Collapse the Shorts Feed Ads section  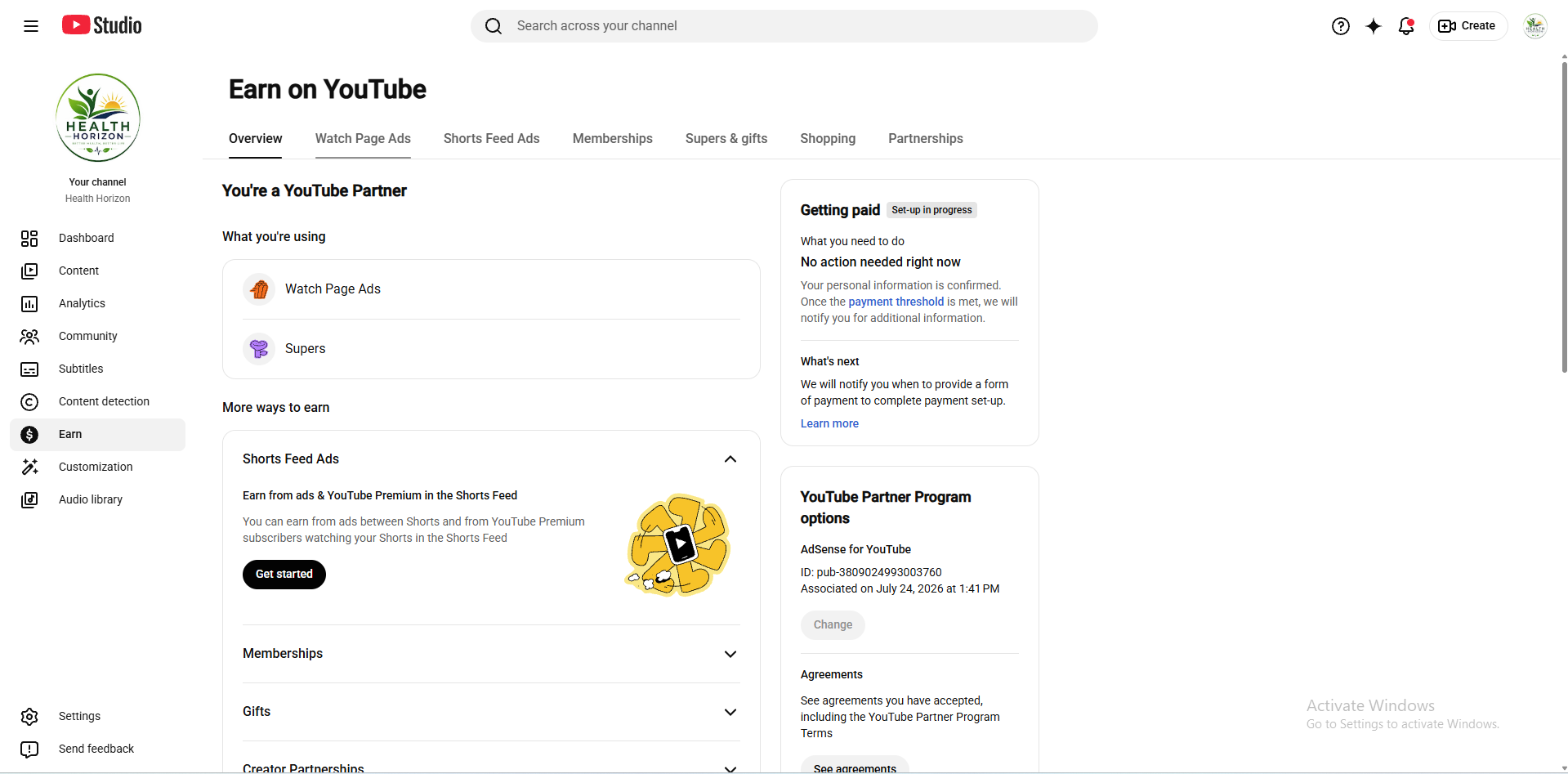click(x=730, y=459)
